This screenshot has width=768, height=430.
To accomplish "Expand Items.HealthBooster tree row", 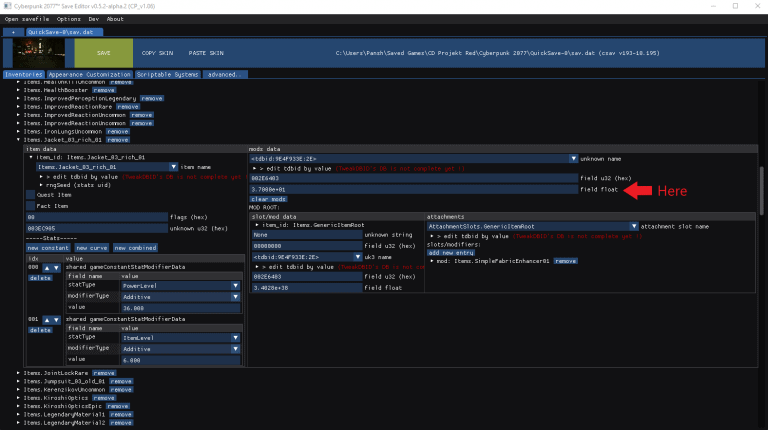I will coord(18,90).
